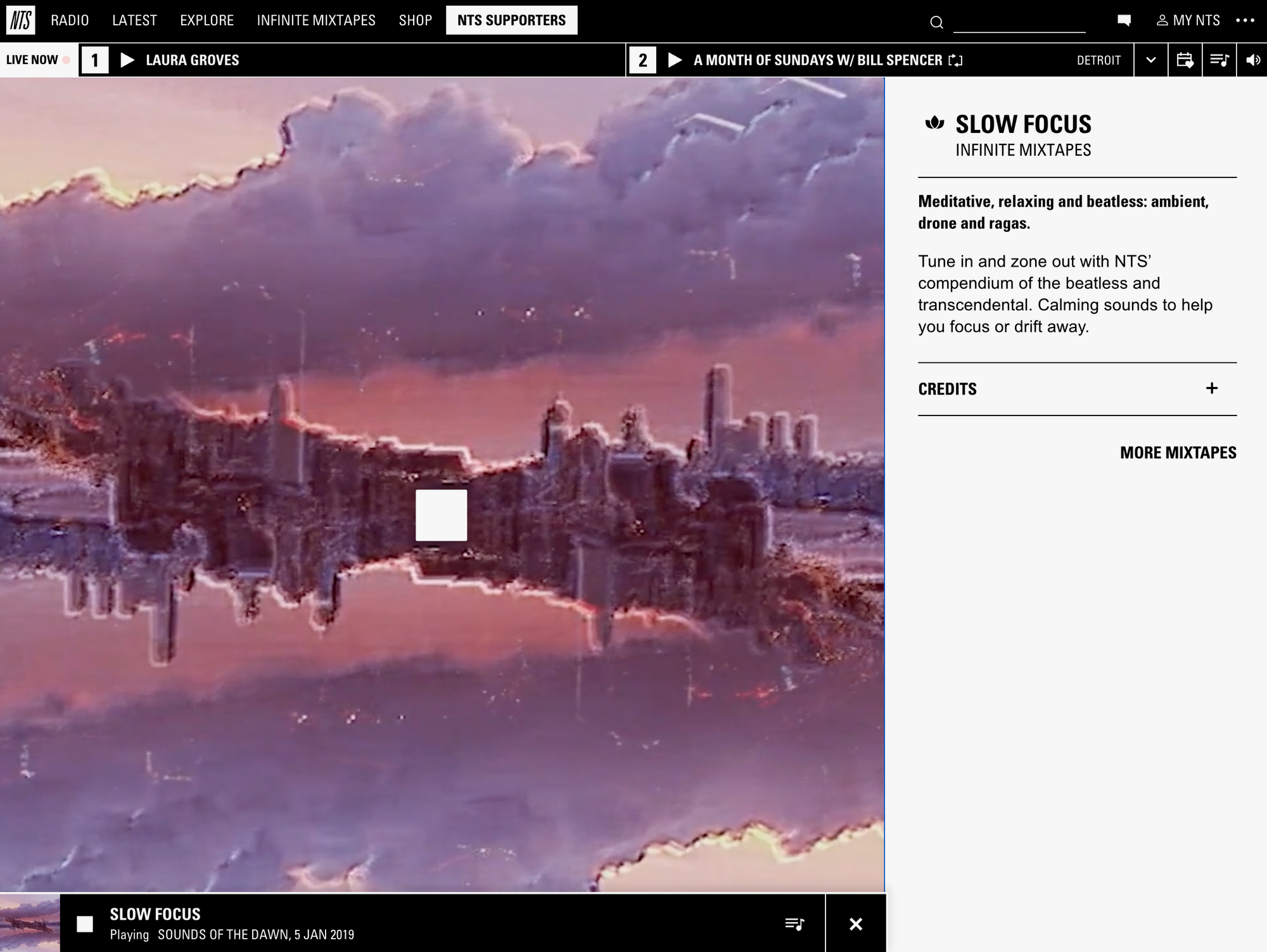Open the Explore menu item
This screenshot has height=952, width=1267.
(207, 20)
